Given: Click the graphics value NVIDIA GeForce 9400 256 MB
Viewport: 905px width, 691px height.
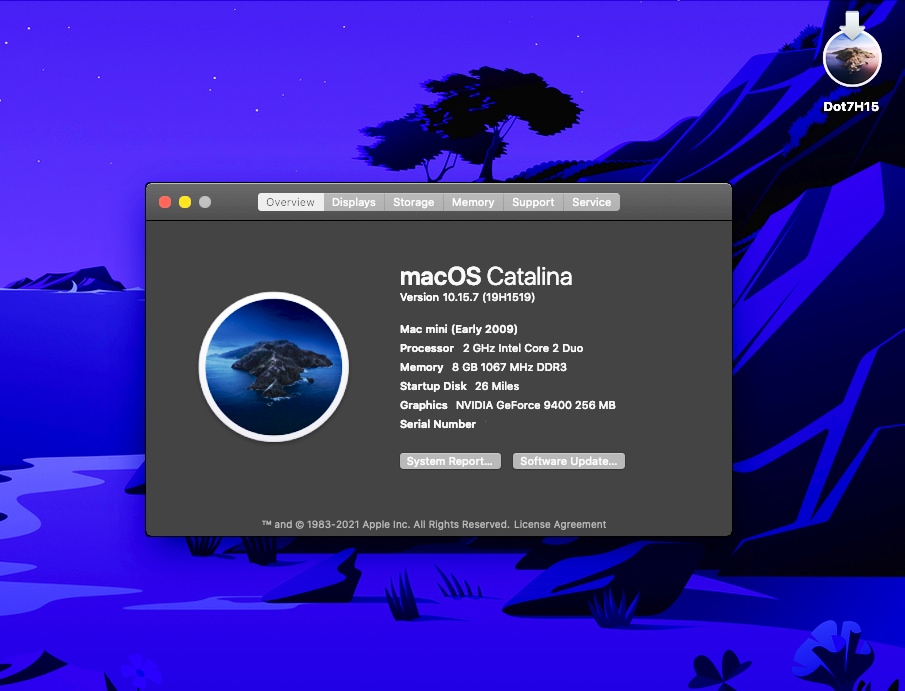Looking at the screenshot, I should [x=536, y=405].
